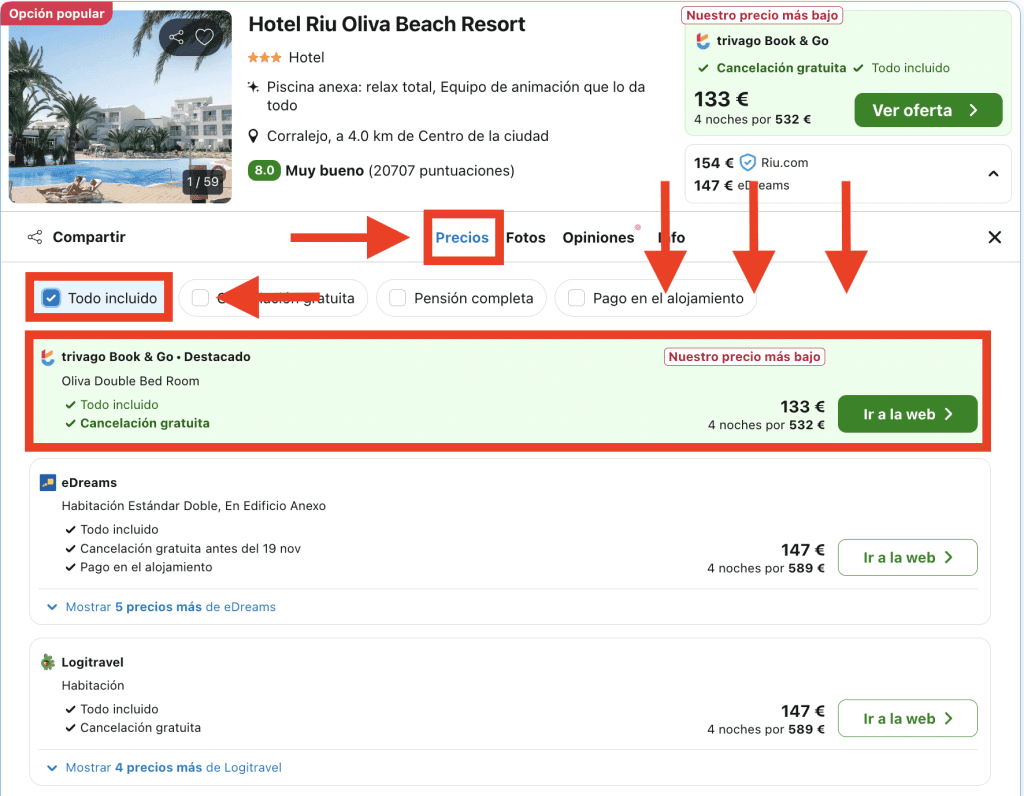Close the details panel with the X
The image size is (1024, 796).
[994, 237]
